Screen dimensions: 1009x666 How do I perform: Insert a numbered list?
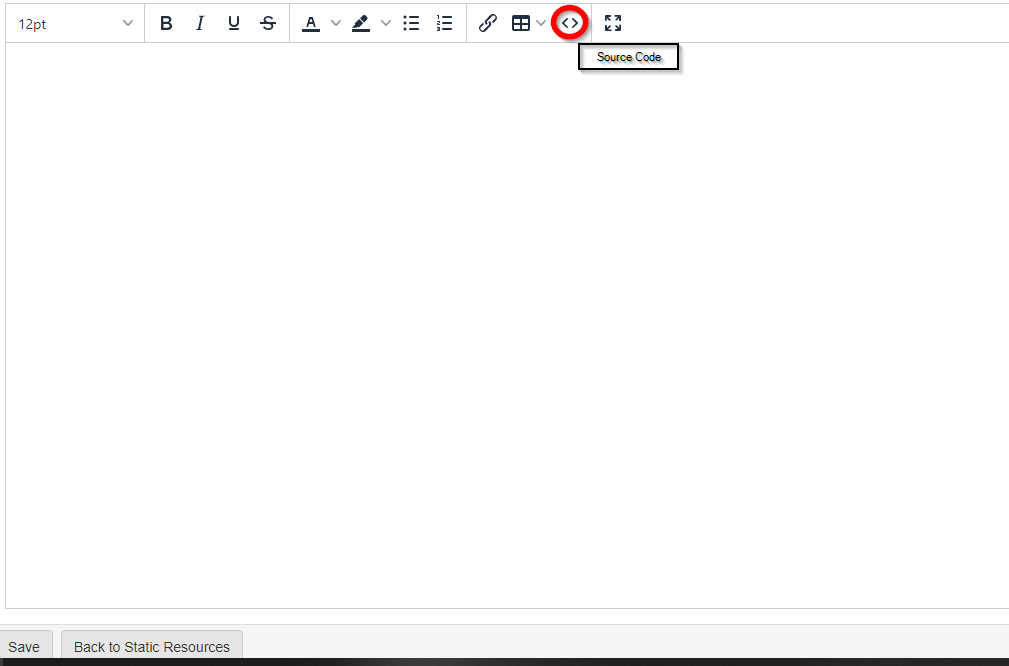(x=445, y=23)
